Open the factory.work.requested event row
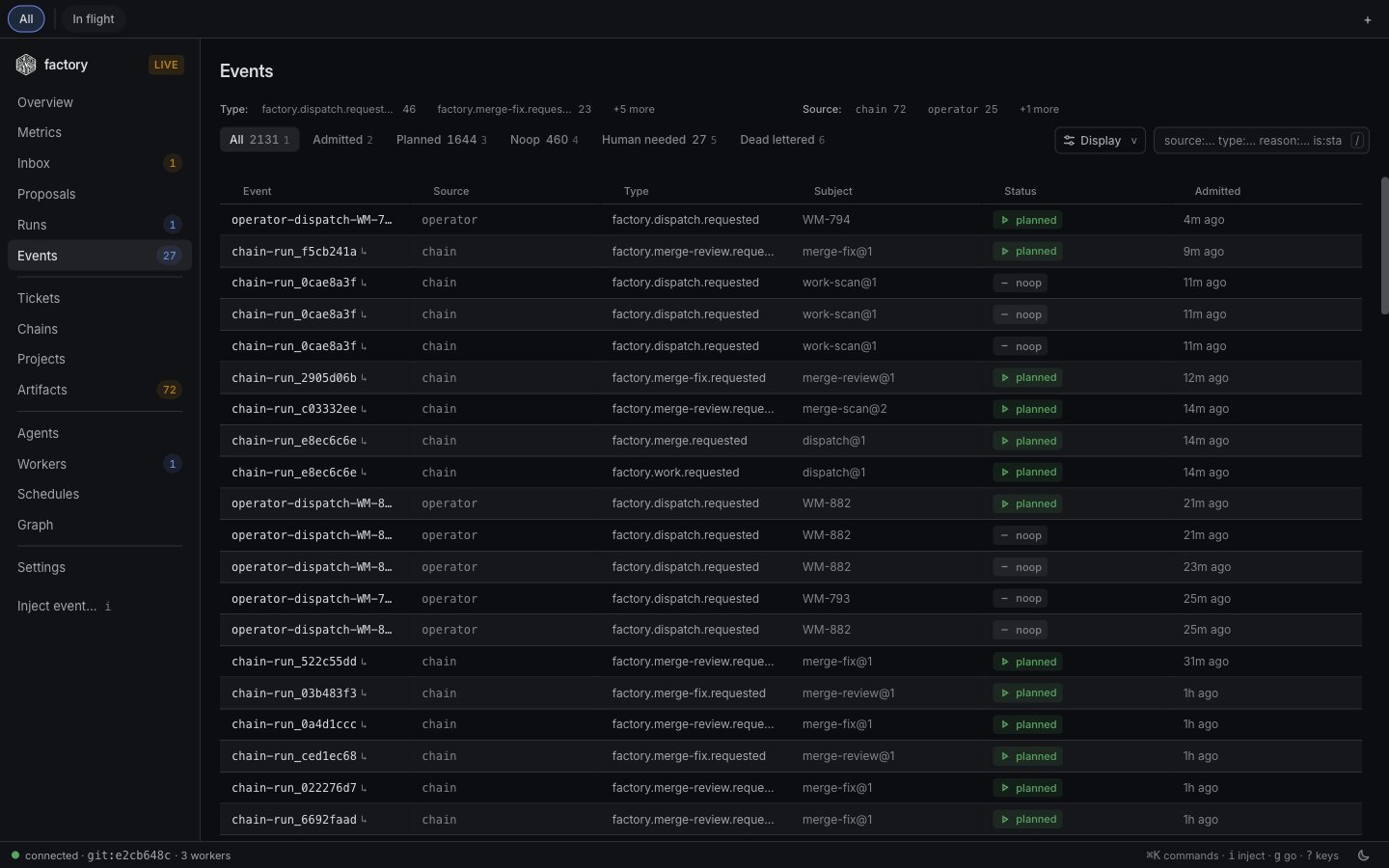The width and height of the screenshot is (1389, 868). coord(791,473)
